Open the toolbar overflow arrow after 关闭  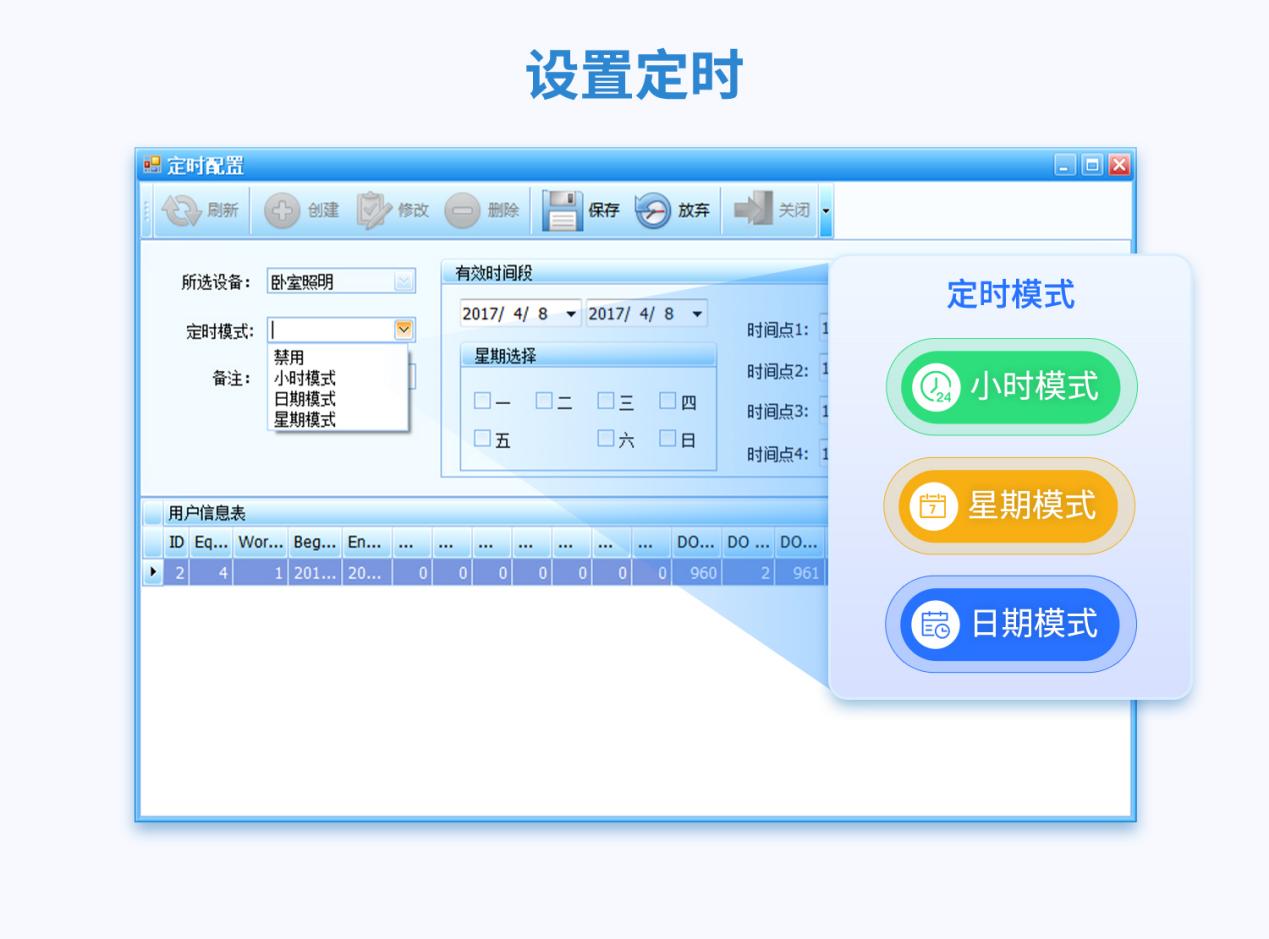click(826, 211)
